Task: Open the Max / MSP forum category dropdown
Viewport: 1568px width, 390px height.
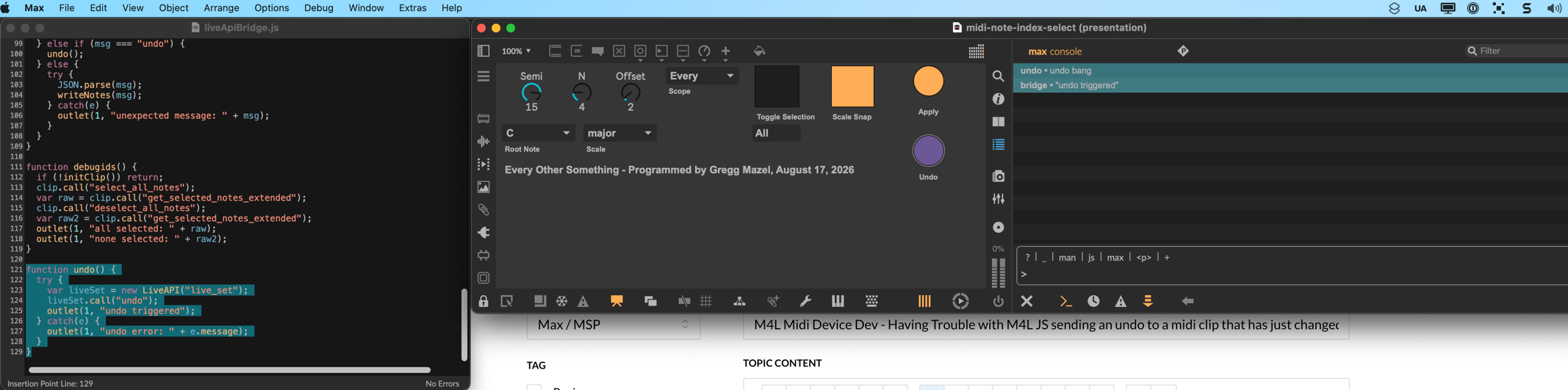Action: click(614, 325)
